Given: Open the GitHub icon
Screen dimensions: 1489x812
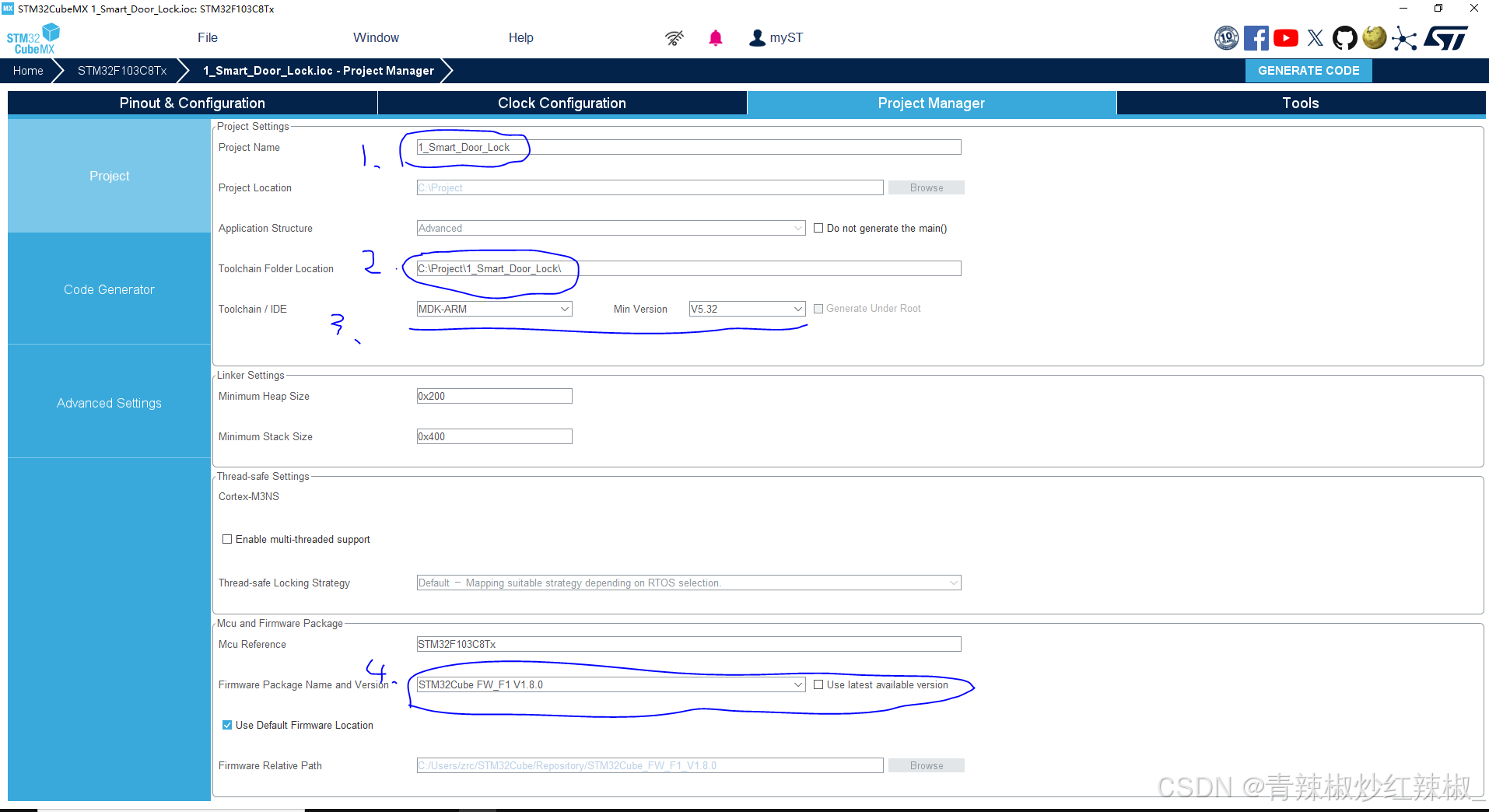Looking at the screenshot, I should (x=1345, y=38).
